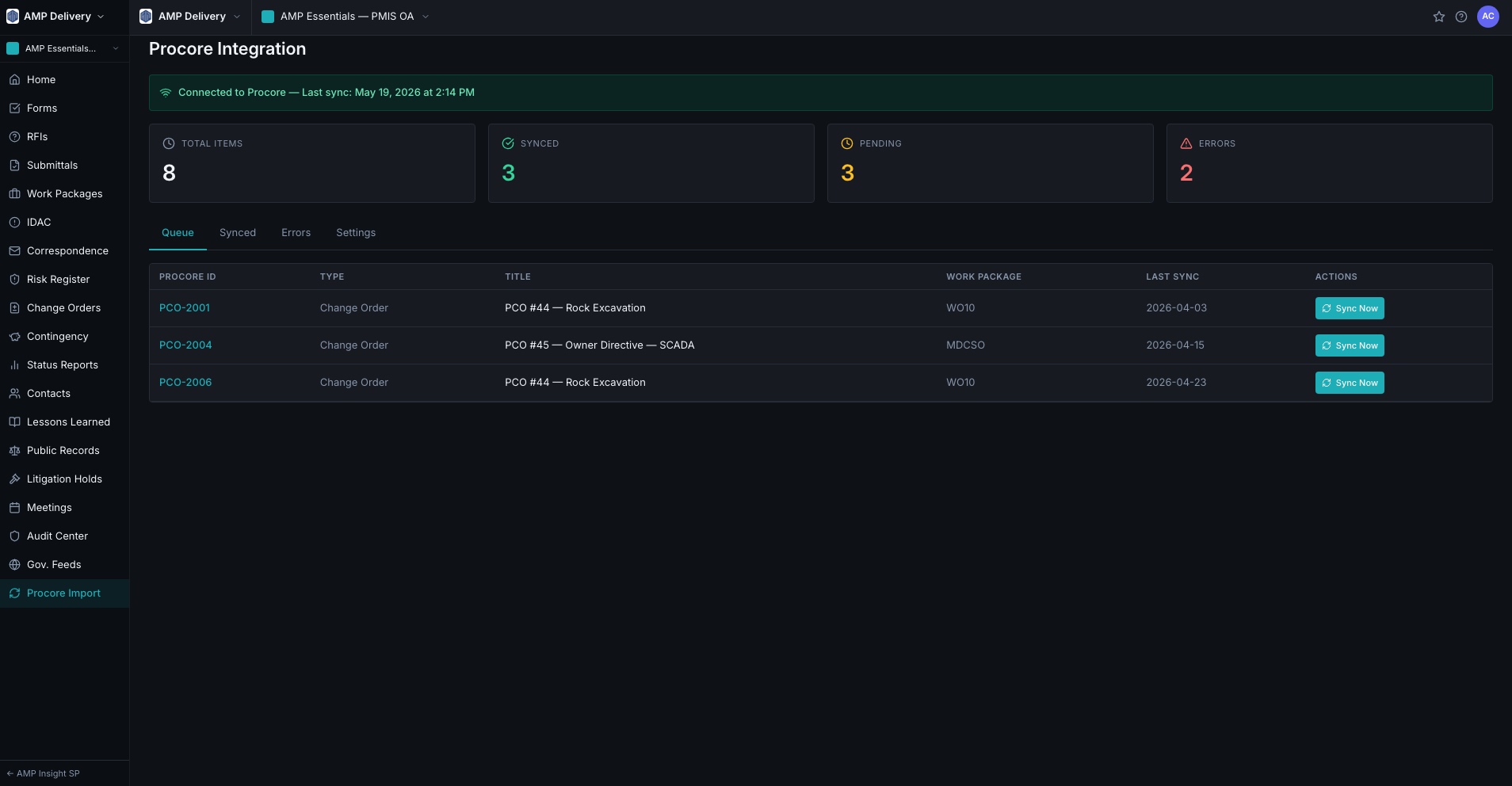Click the PROCORE ID column header
1512x786 pixels.
188,277
